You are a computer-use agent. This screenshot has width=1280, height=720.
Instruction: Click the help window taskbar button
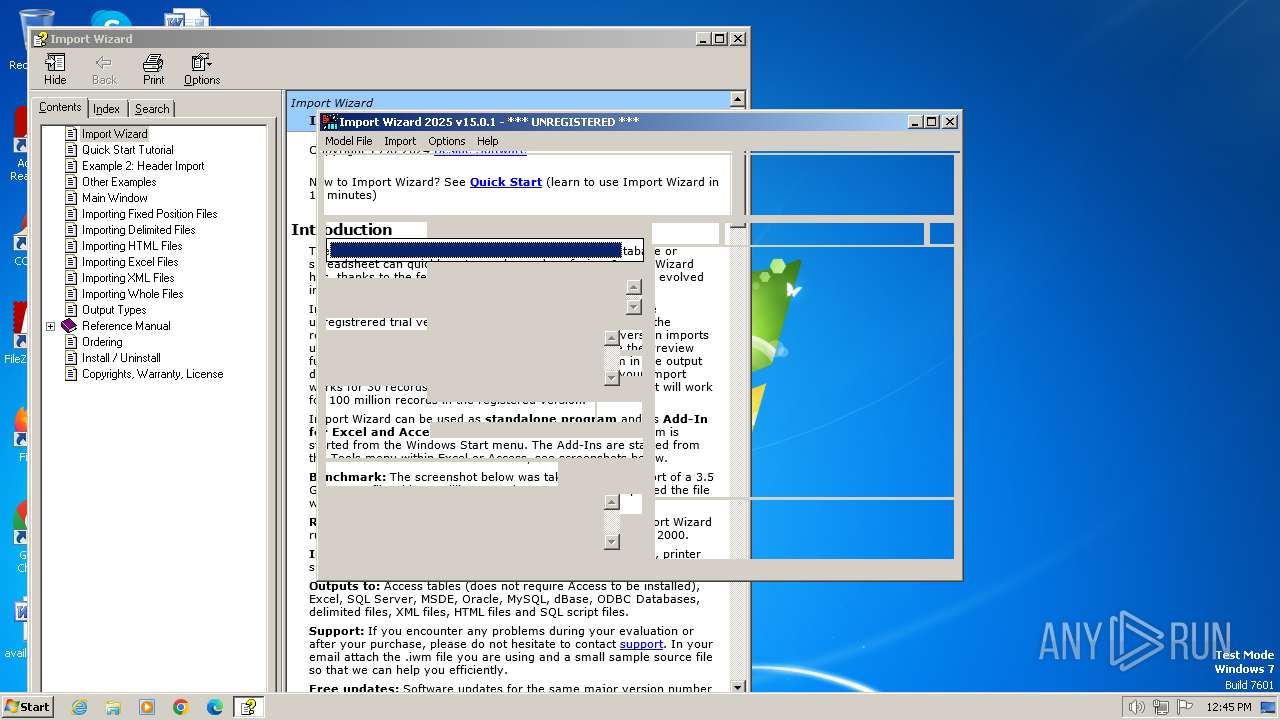248,707
